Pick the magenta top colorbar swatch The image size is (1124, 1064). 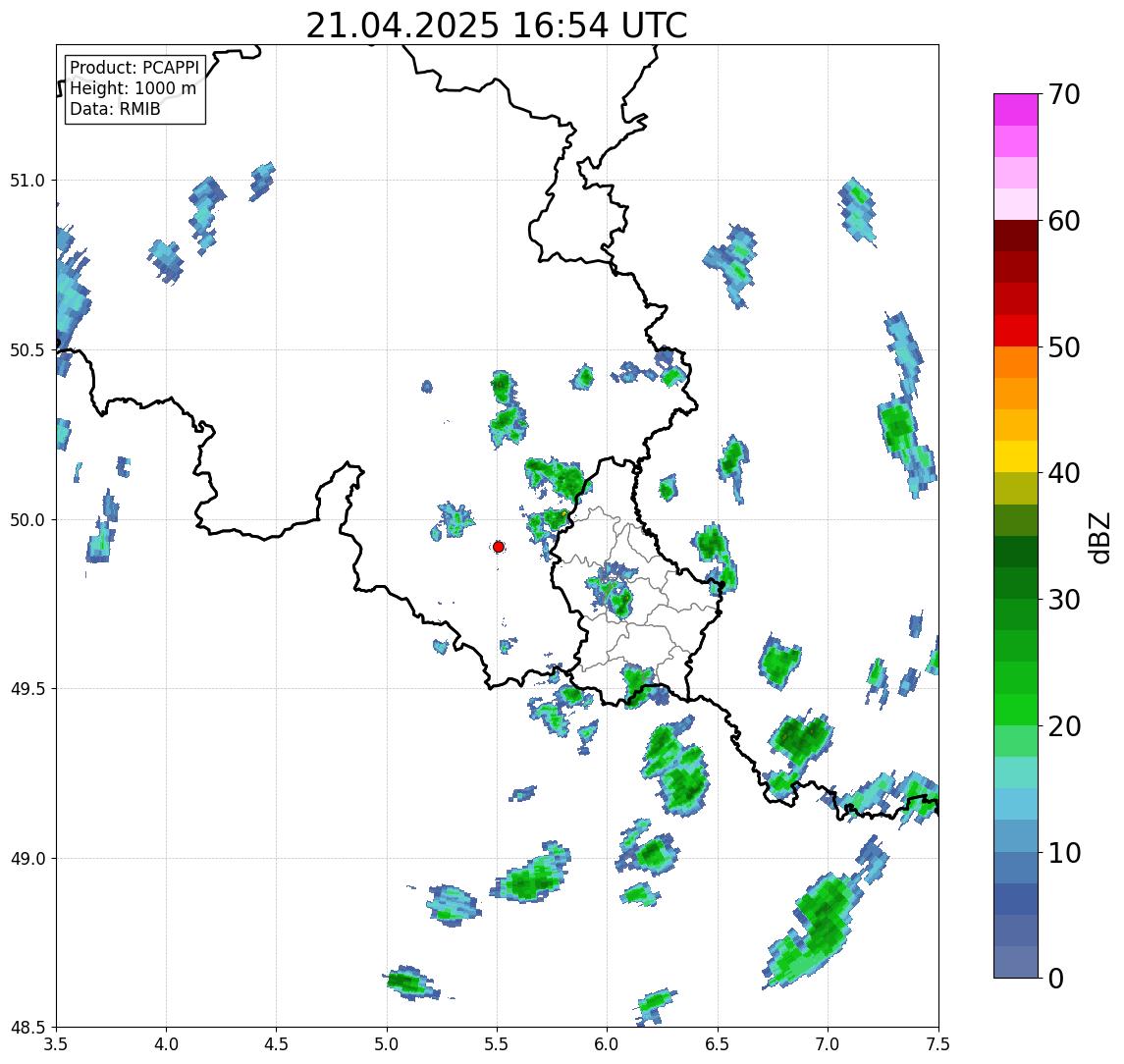(x=1016, y=110)
